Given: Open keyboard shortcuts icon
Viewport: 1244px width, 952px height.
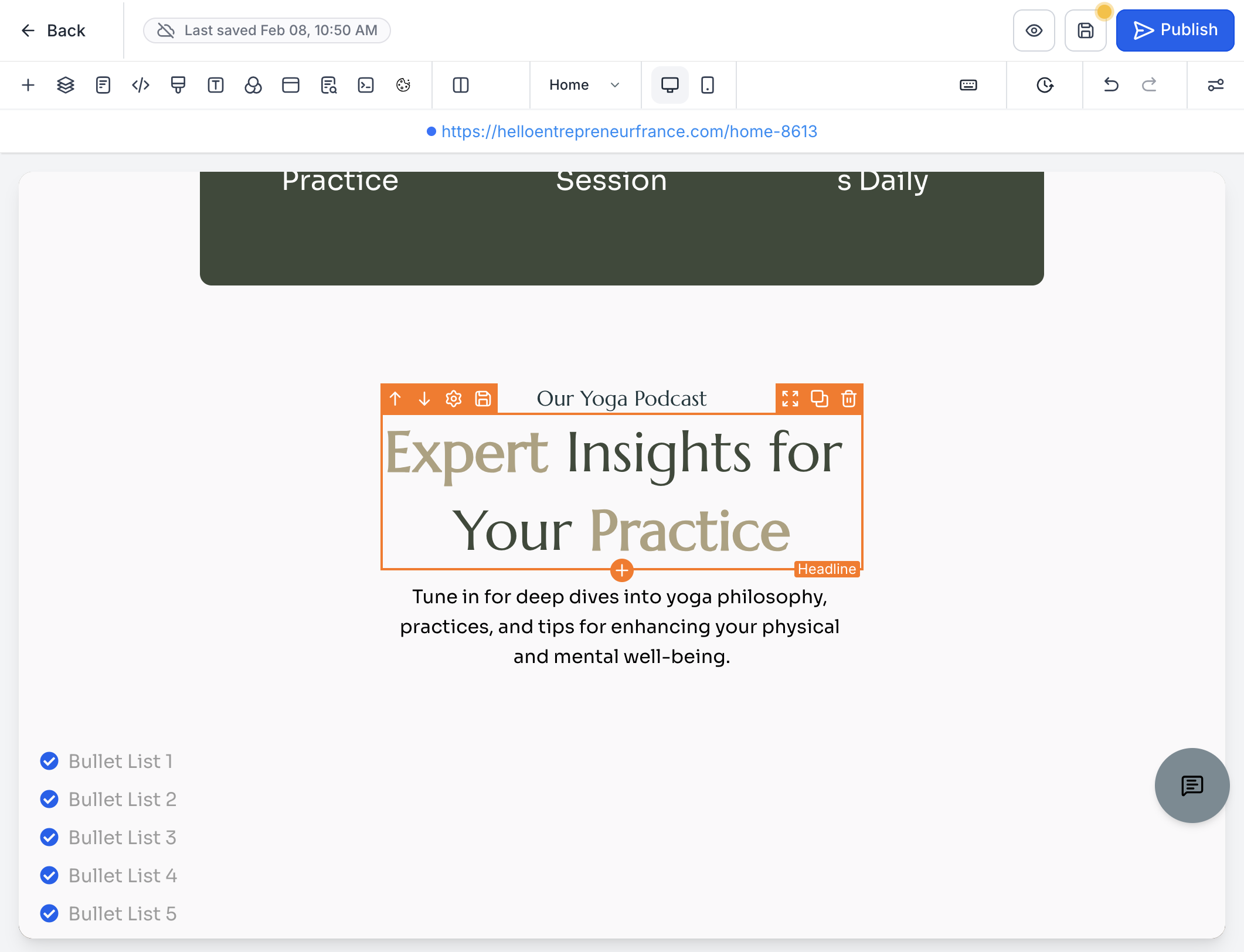Looking at the screenshot, I should (x=968, y=85).
